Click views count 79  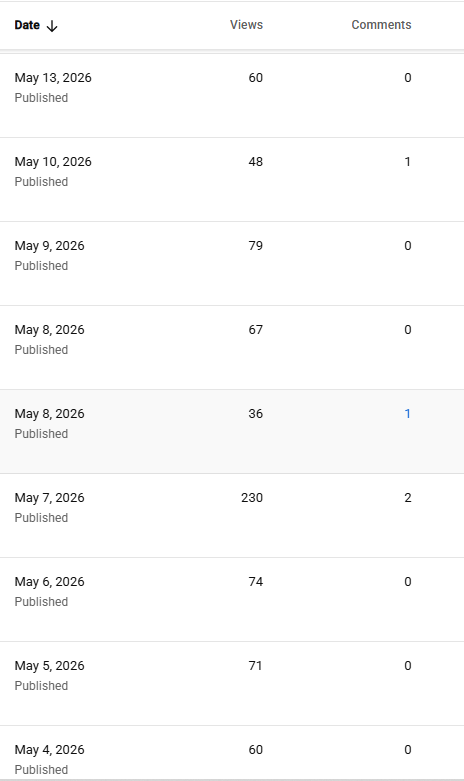click(x=255, y=246)
